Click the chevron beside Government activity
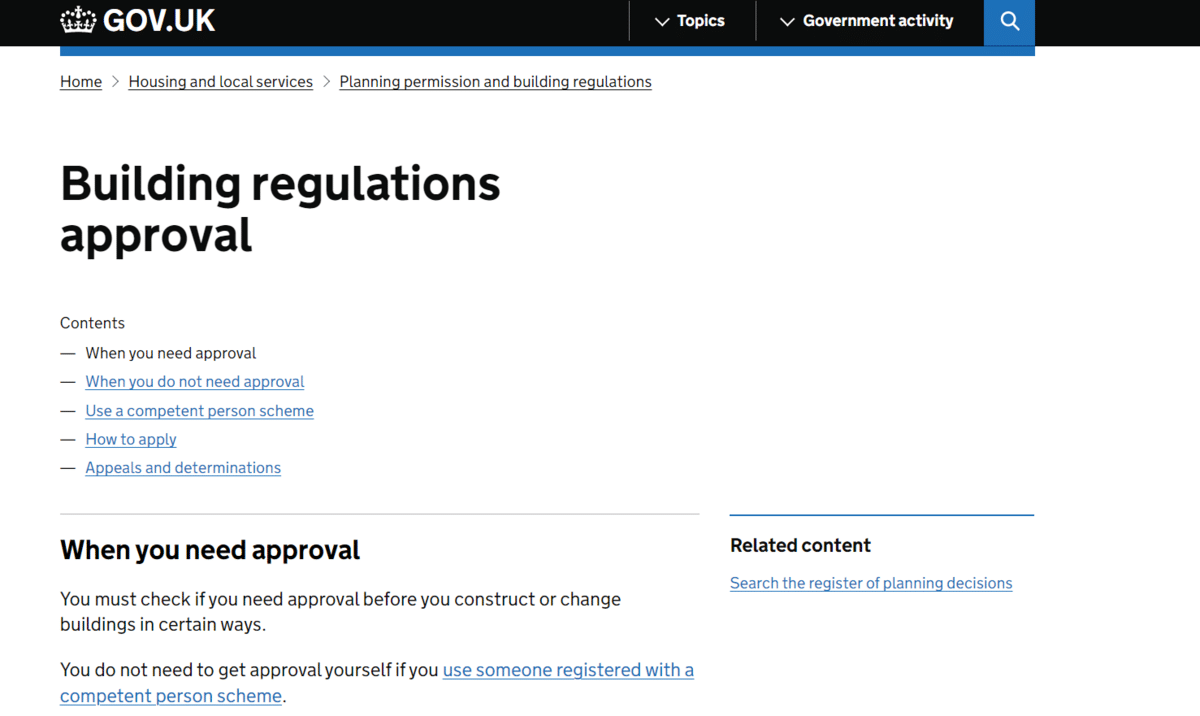Viewport: 1200px width, 716px height. pyautogui.click(x=787, y=22)
